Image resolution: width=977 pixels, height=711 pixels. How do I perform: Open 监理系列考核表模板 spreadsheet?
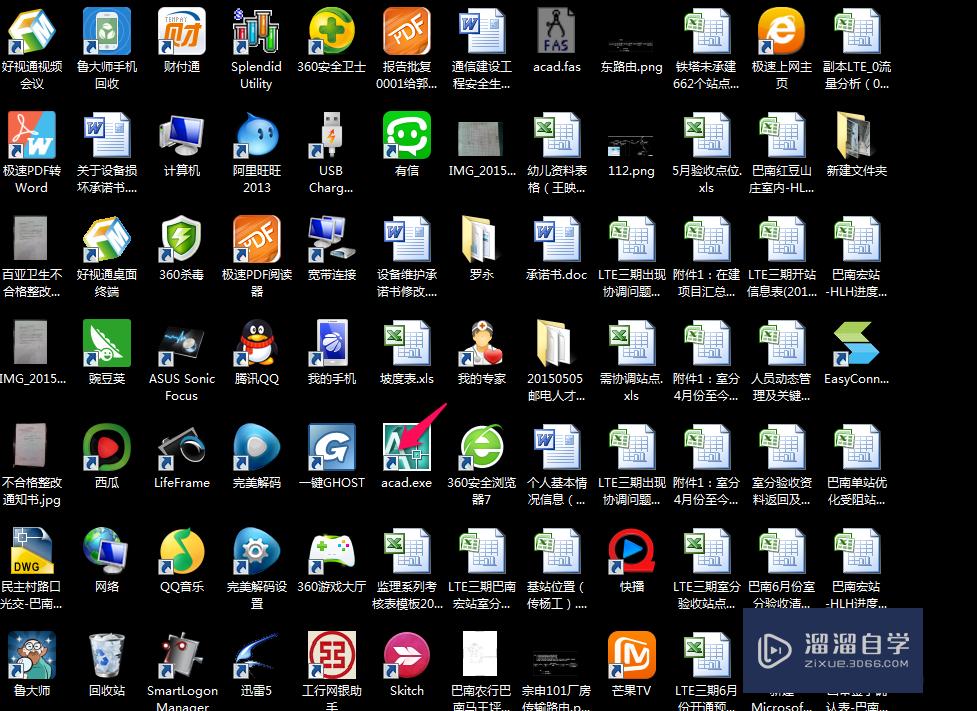coord(406,551)
